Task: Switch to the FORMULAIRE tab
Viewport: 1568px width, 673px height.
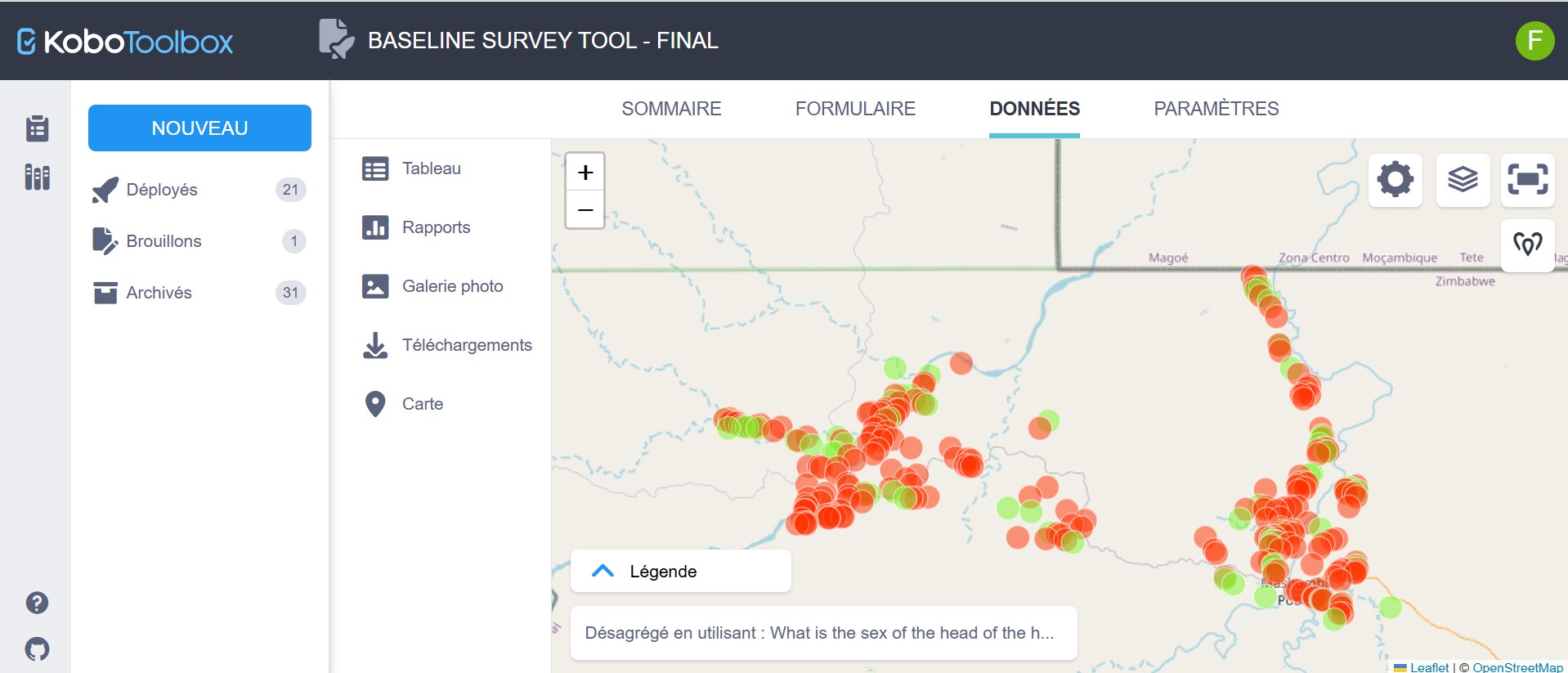Action: point(855,109)
